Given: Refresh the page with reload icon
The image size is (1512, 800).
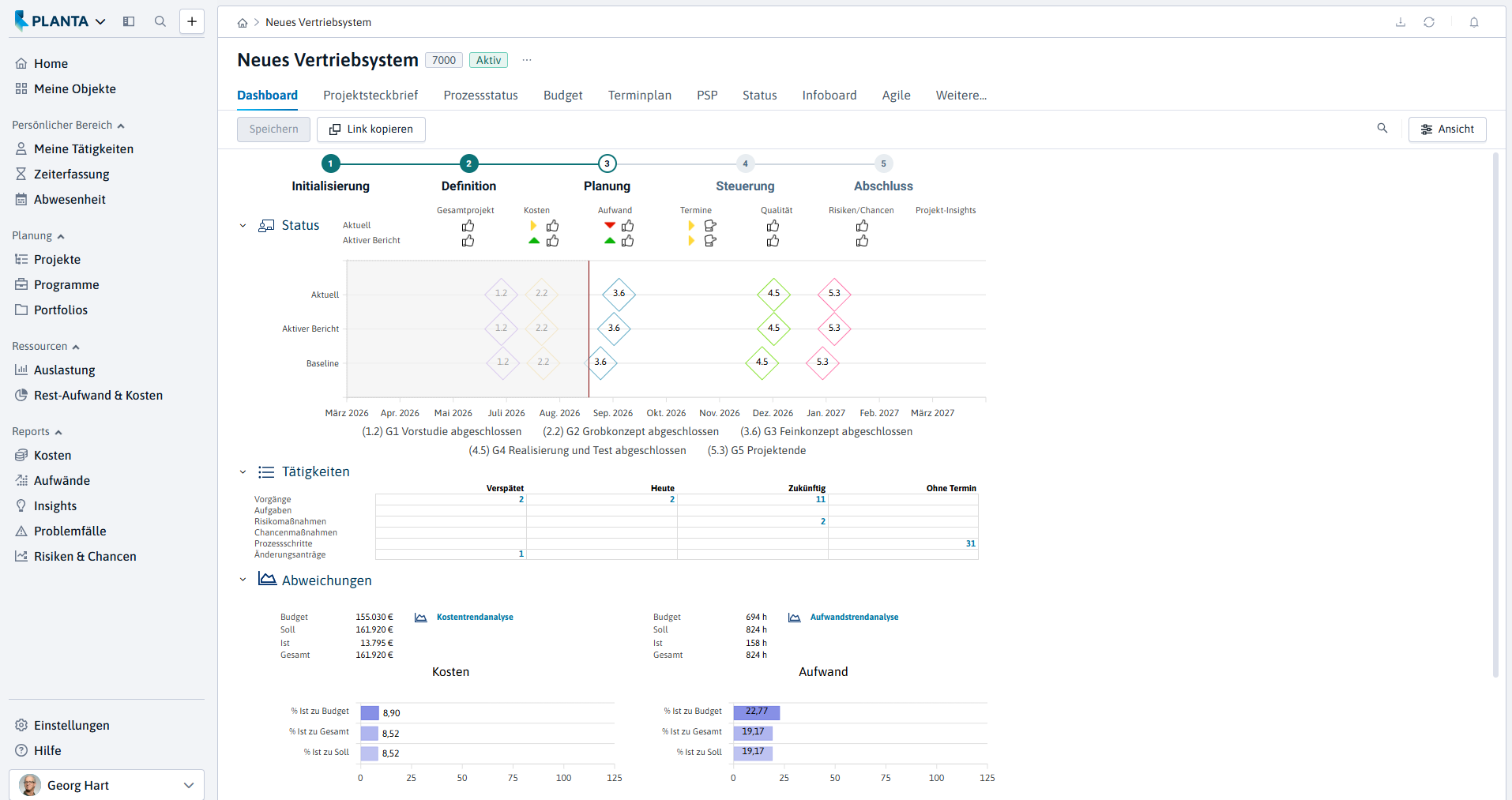Looking at the screenshot, I should point(1429,22).
